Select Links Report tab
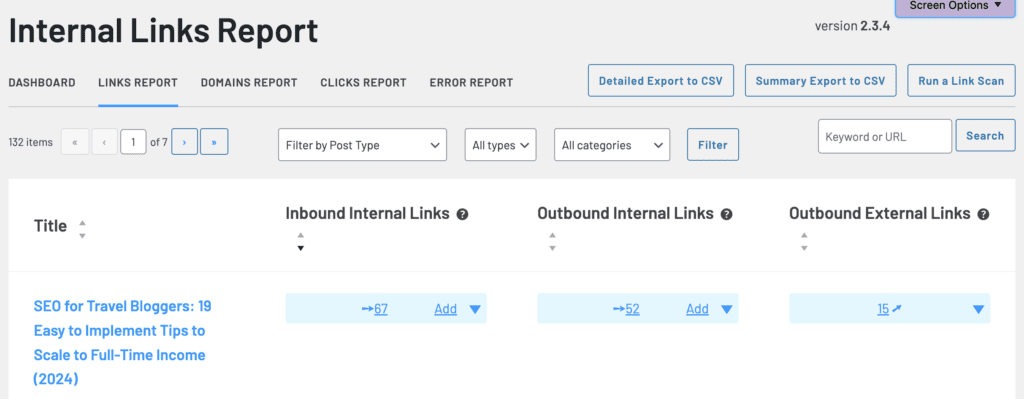The height and width of the screenshot is (399, 1024). point(138,83)
